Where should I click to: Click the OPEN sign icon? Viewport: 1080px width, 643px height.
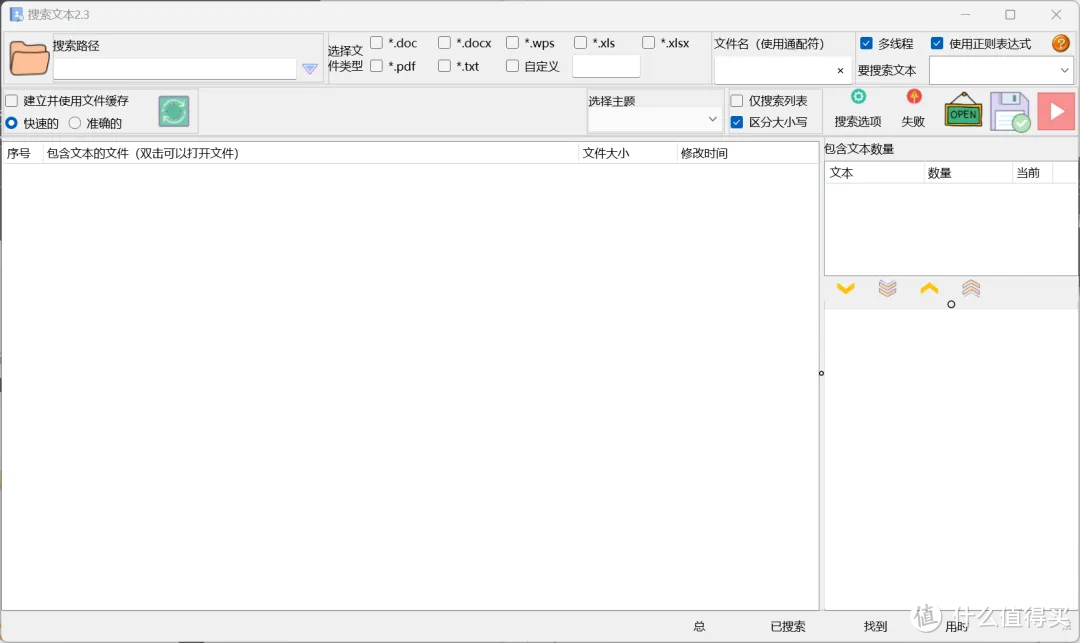[963, 110]
